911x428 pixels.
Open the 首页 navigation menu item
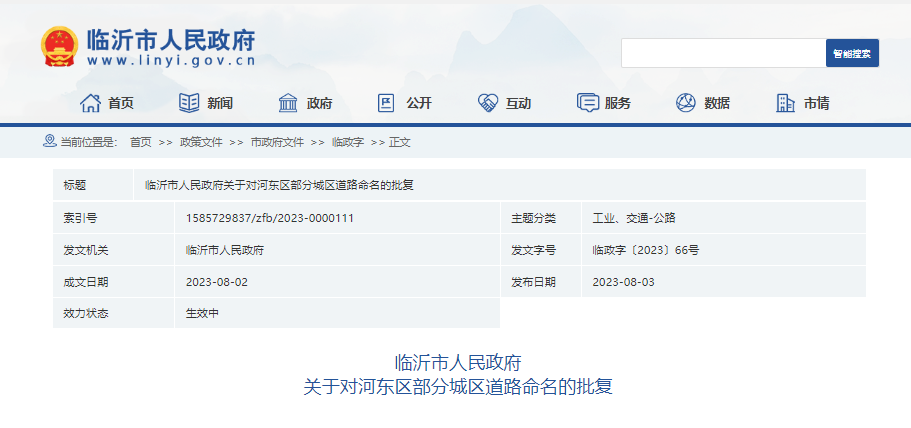121,104
